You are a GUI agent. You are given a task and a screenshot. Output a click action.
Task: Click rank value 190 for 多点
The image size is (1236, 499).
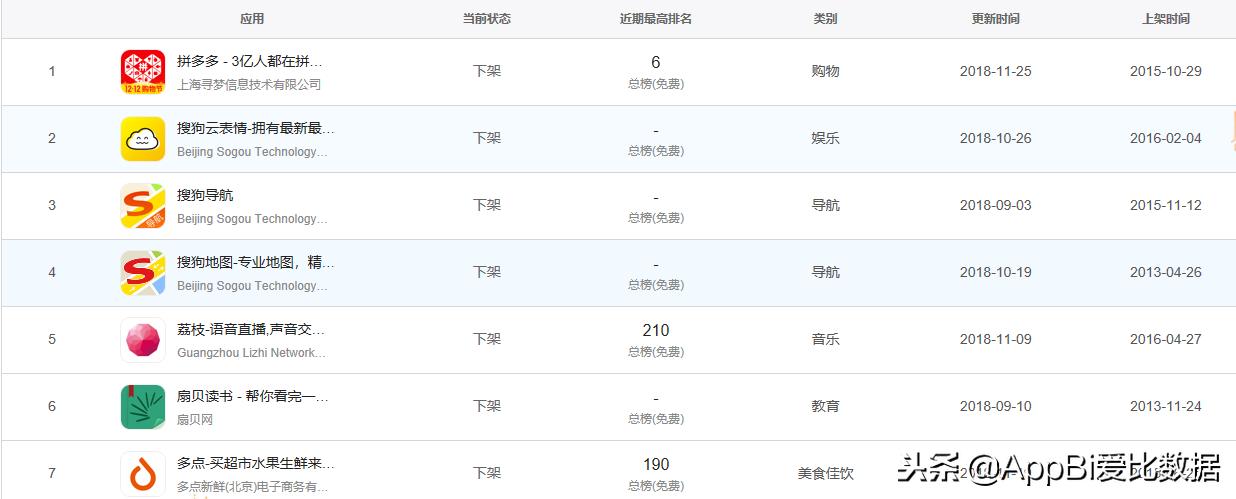click(x=656, y=465)
